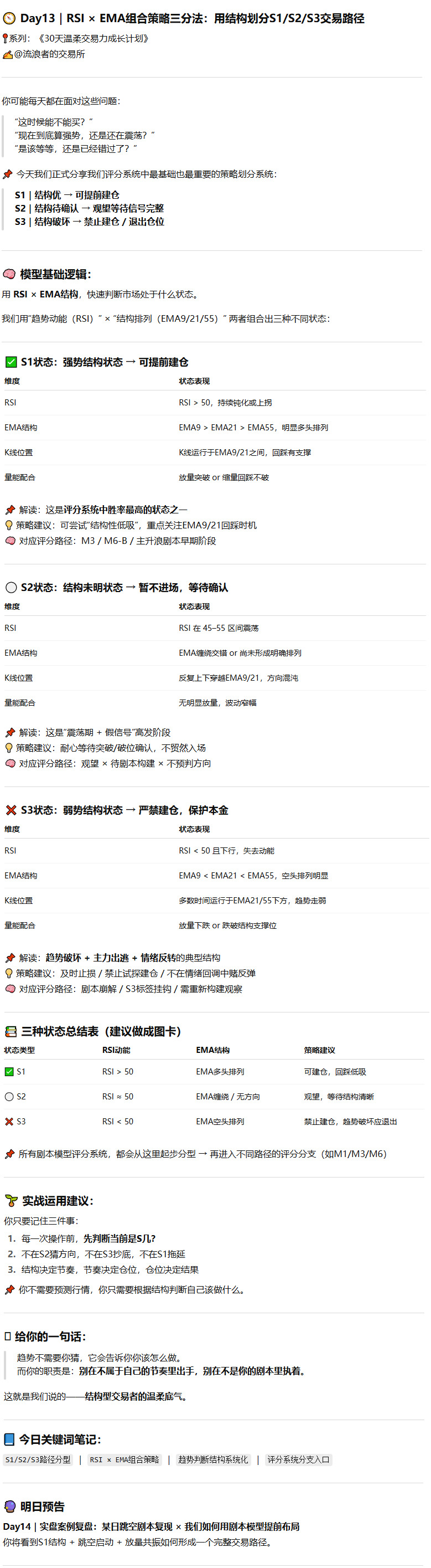
Task: Click the summary cell 可建仓，回踩低吸
Action: tap(335, 1071)
